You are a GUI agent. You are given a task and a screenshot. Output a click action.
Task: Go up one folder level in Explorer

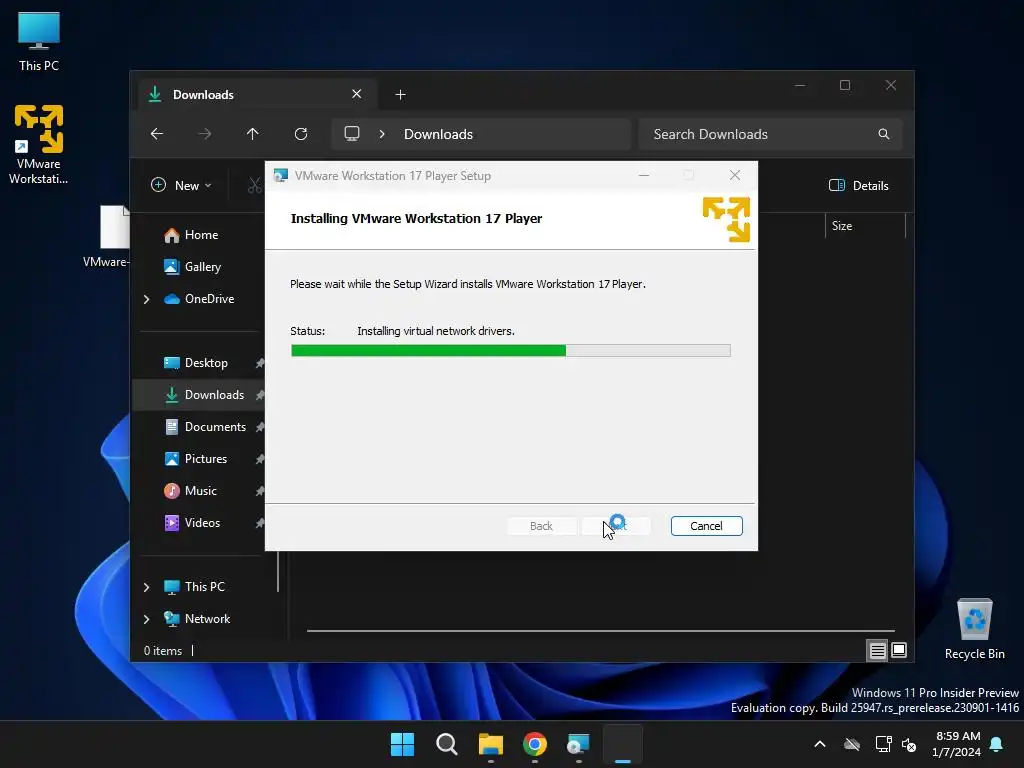252,134
